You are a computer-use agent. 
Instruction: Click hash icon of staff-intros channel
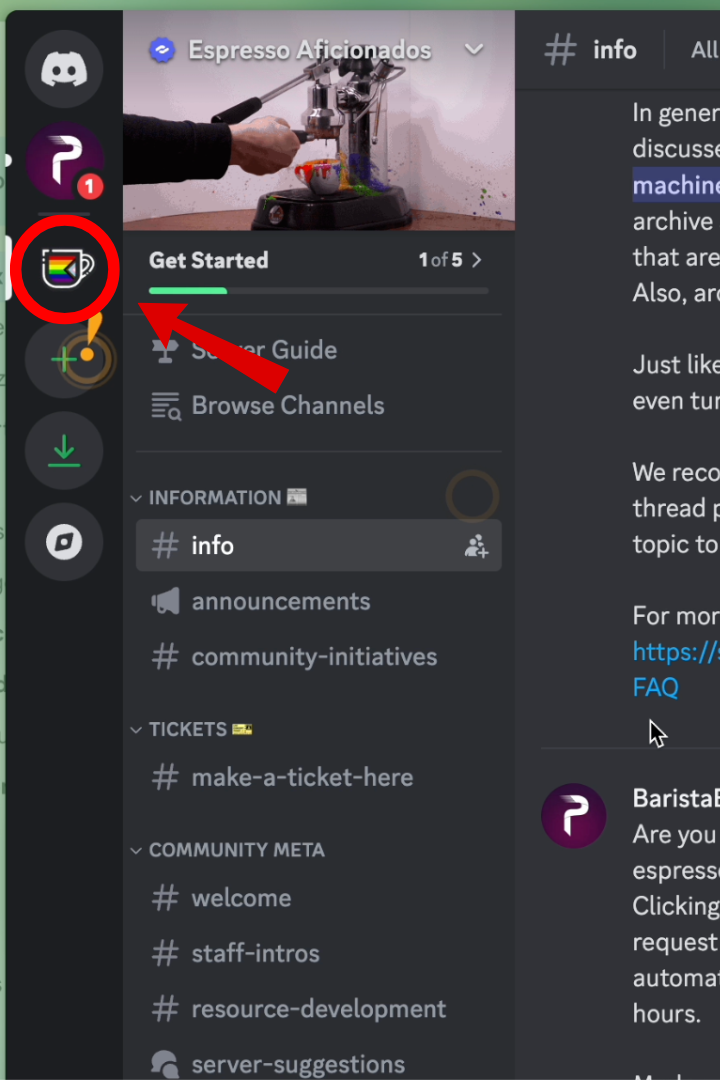coord(165,954)
